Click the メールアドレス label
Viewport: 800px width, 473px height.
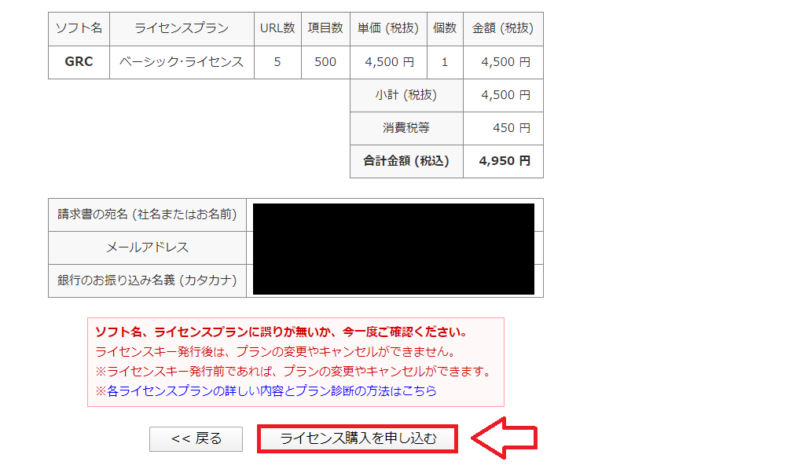[x=147, y=248]
